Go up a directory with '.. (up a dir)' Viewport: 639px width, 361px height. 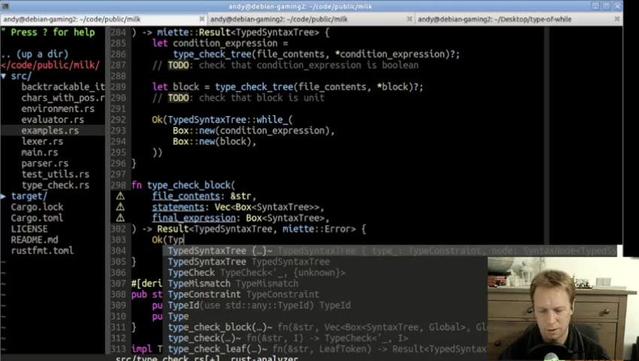(35, 54)
